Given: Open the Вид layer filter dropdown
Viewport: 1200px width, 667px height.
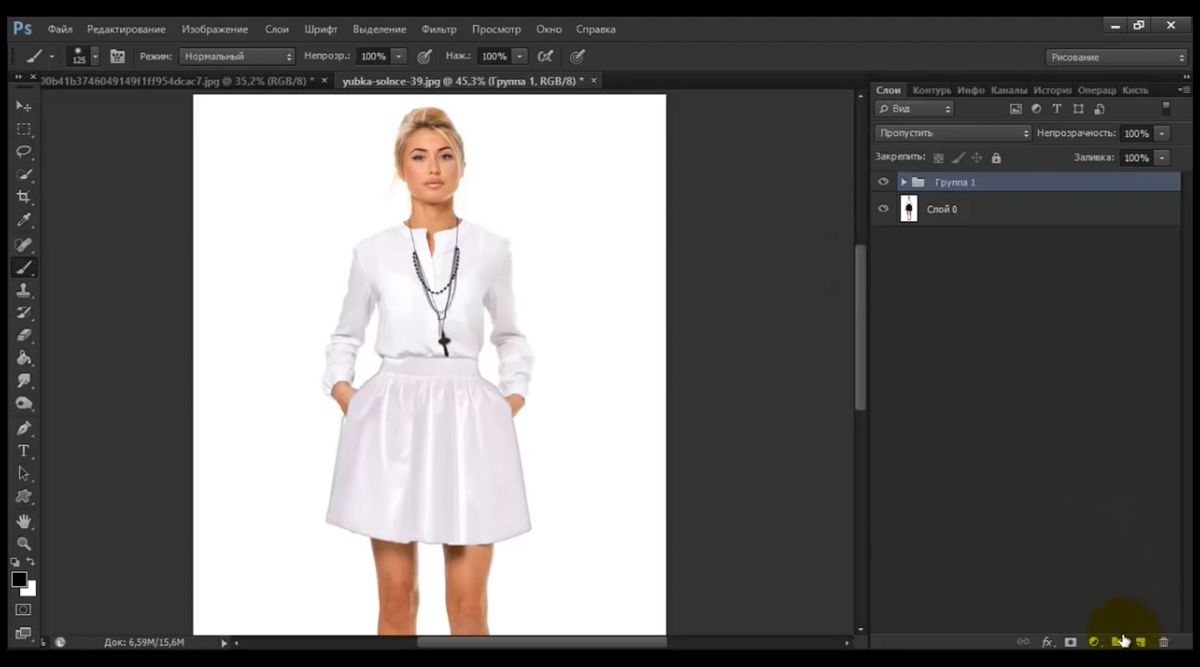Looking at the screenshot, I should pyautogui.click(x=914, y=109).
